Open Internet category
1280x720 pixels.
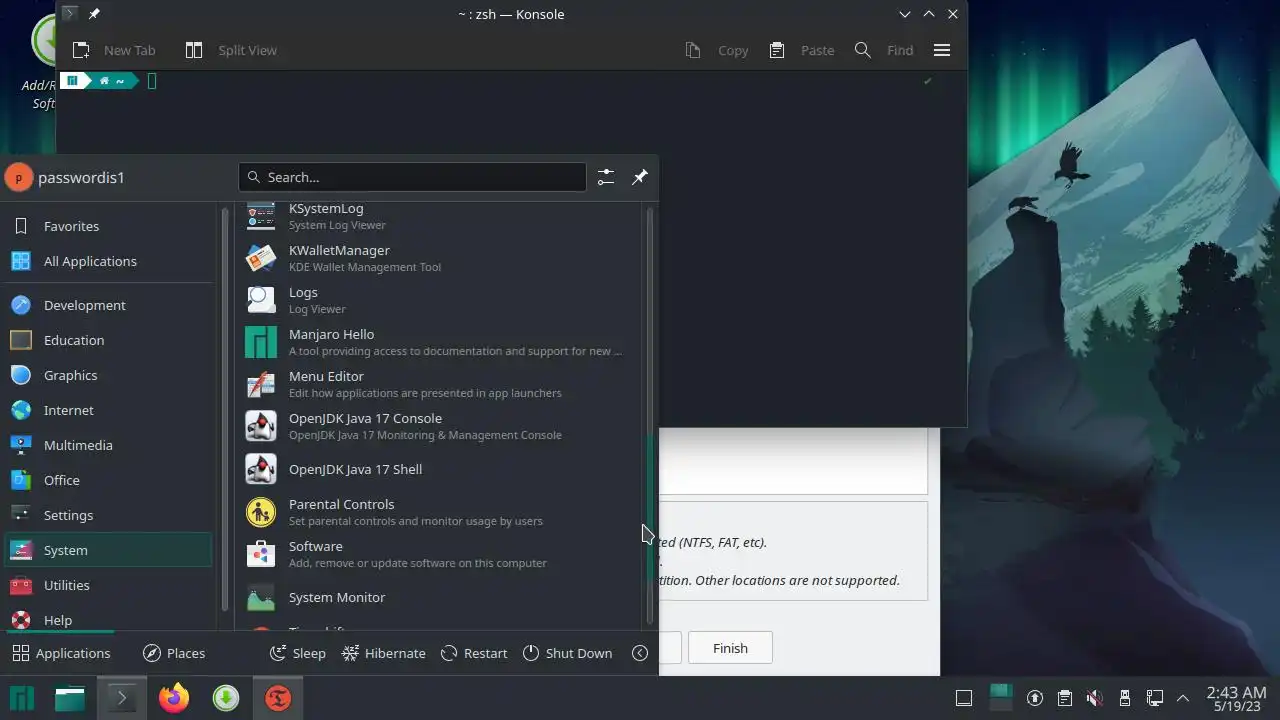(108, 410)
